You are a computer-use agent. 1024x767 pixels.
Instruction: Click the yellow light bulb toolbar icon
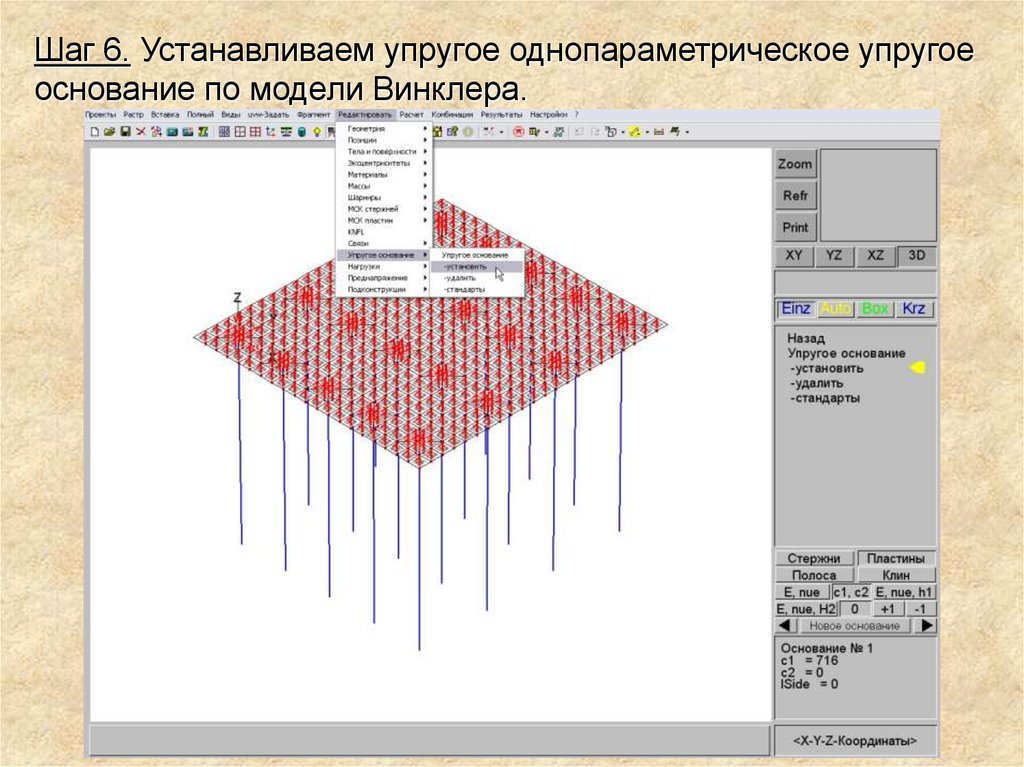pyautogui.click(x=317, y=132)
